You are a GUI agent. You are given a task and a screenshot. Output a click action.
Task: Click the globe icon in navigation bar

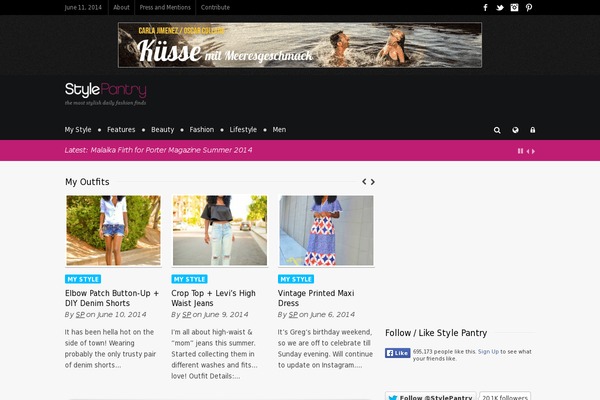pos(515,130)
